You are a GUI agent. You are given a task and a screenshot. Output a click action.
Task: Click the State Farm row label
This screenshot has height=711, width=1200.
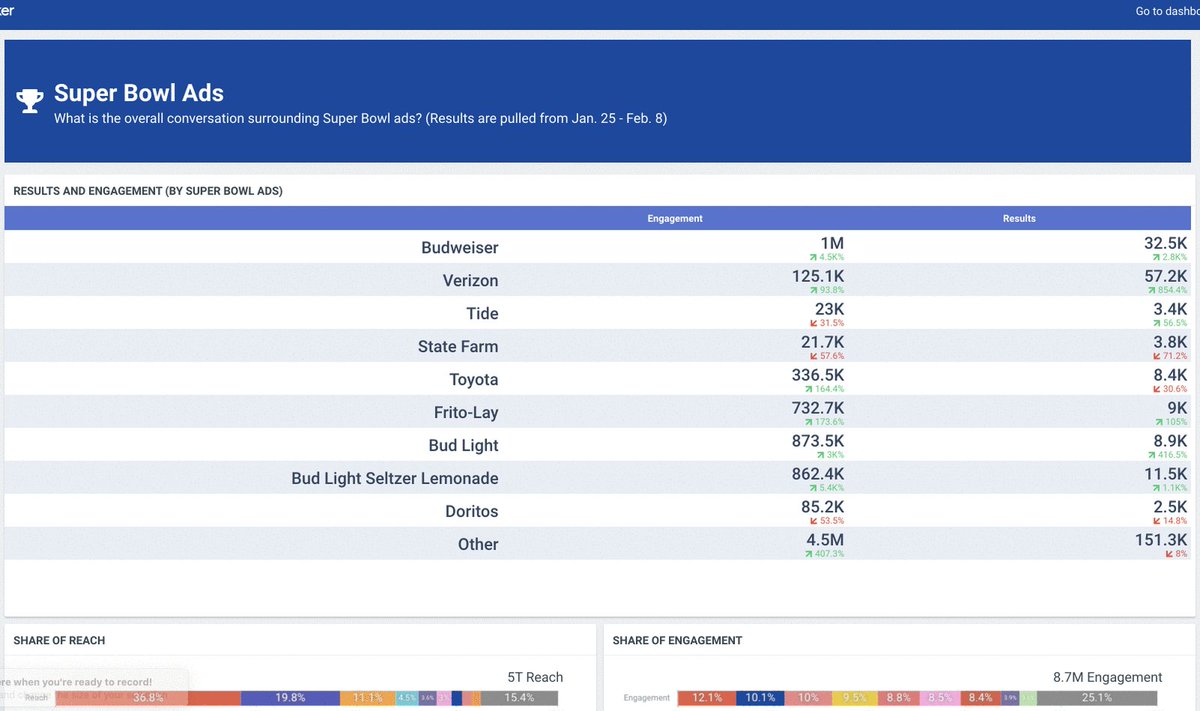pyautogui.click(x=458, y=346)
